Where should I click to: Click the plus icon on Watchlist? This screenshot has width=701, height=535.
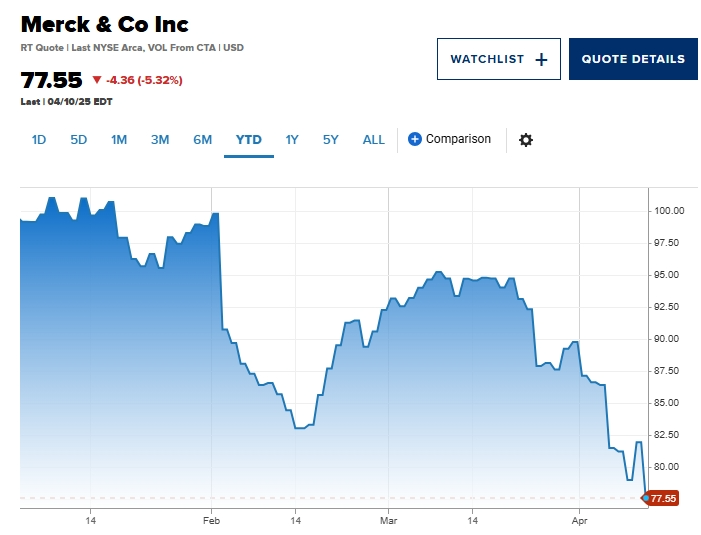541,59
